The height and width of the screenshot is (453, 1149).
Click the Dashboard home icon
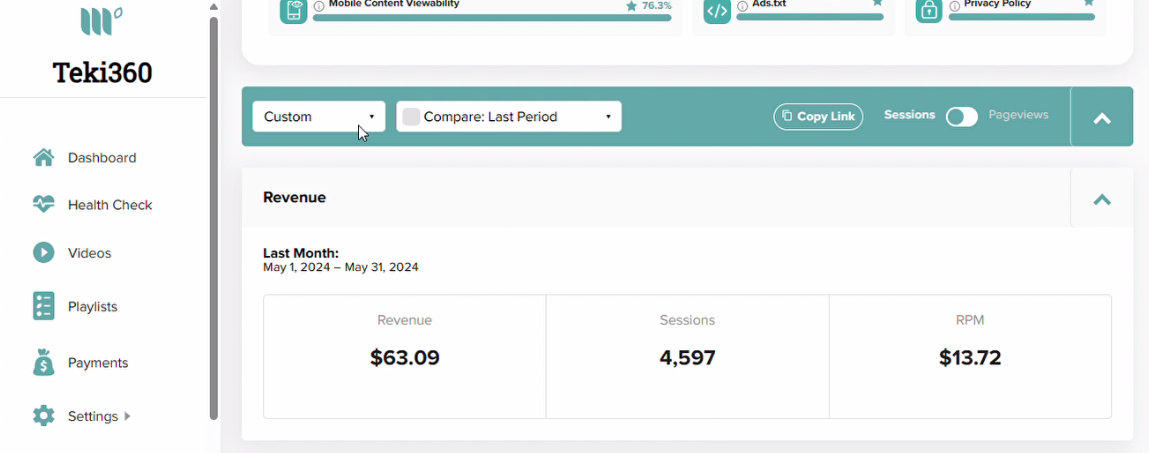click(44, 158)
